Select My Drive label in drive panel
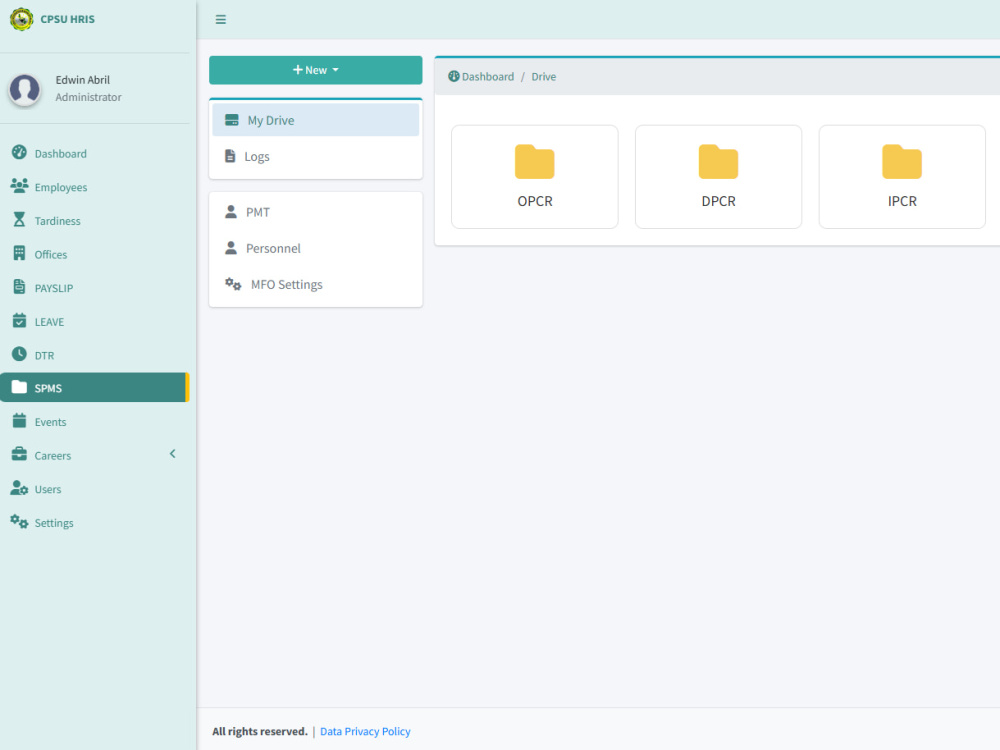The width and height of the screenshot is (1000, 750). click(271, 121)
